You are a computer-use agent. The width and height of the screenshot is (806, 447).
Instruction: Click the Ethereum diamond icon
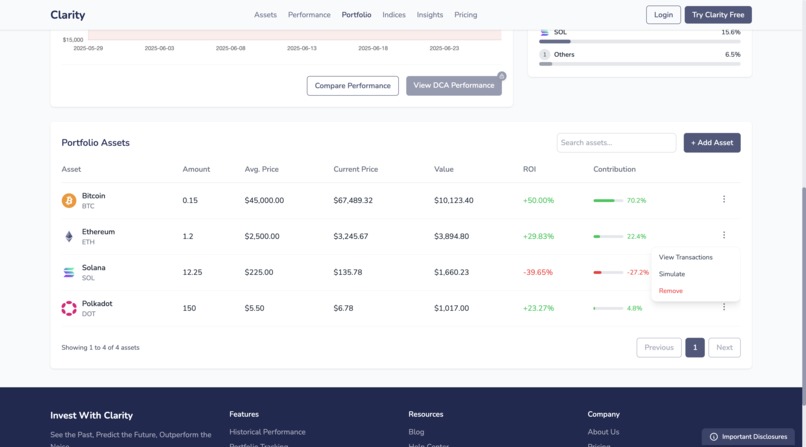pyautogui.click(x=69, y=236)
